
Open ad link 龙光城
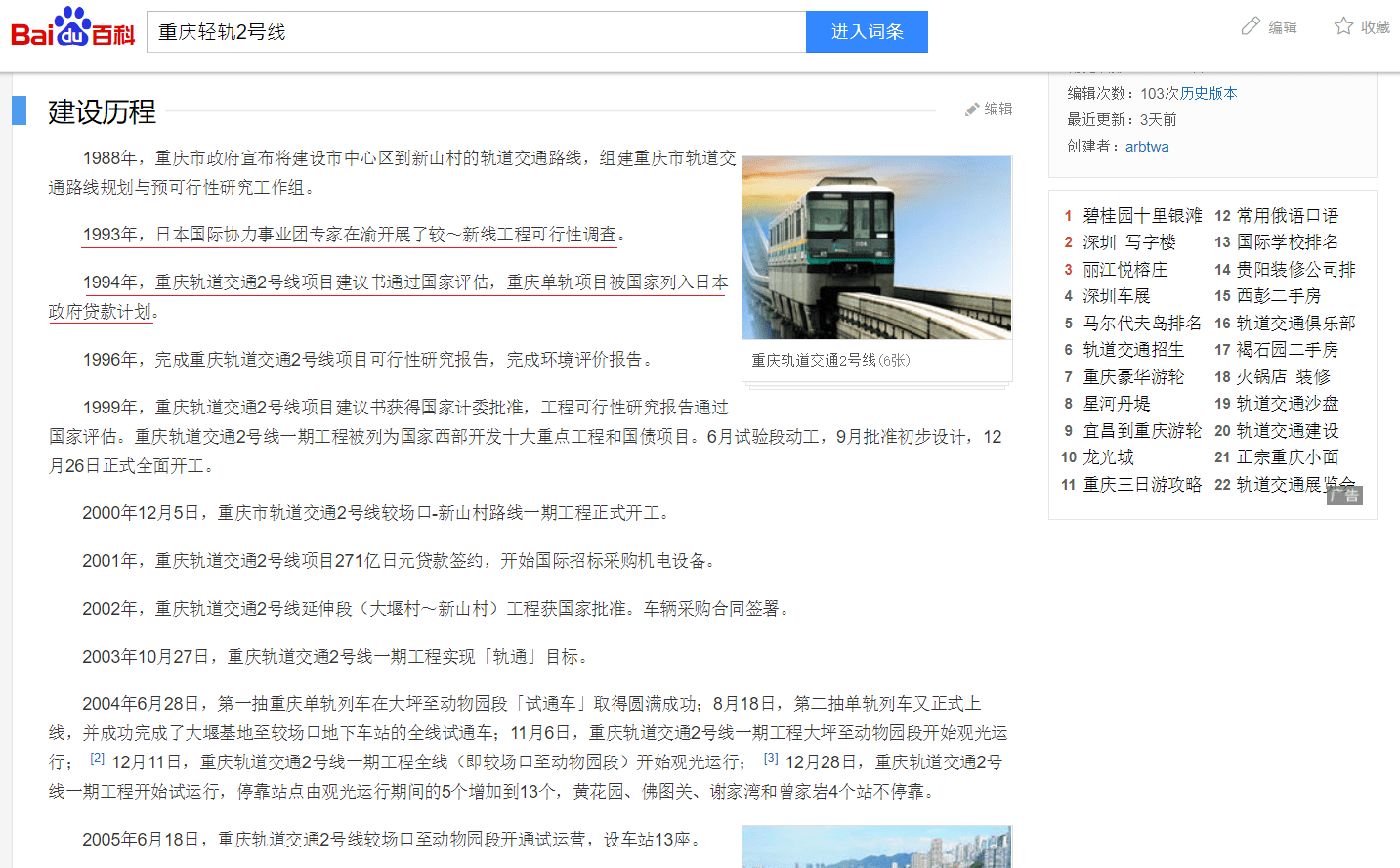click(1108, 456)
